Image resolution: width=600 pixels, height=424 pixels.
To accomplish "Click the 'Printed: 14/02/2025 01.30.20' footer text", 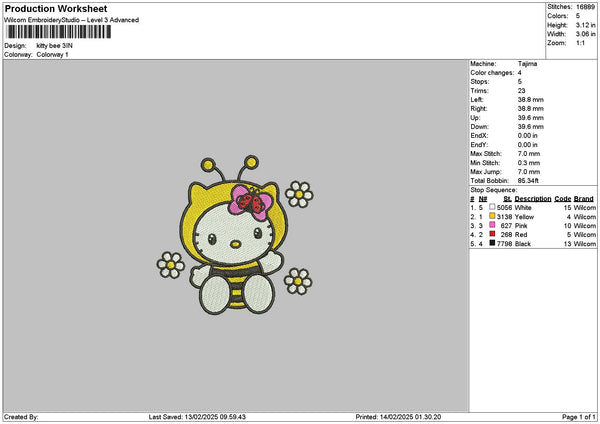I will point(398,417).
